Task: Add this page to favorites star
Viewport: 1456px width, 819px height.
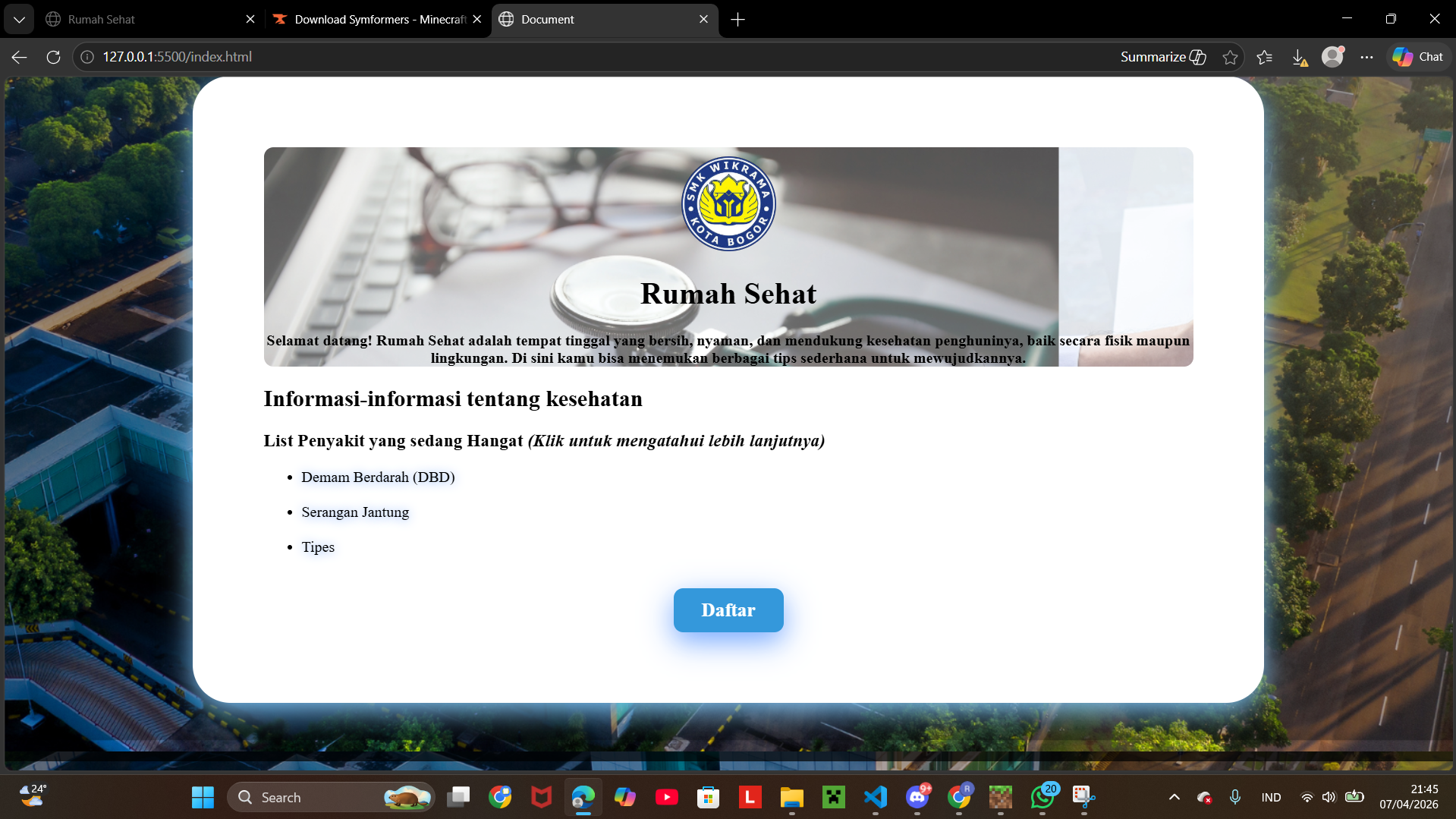Action: coord(1230,57)
